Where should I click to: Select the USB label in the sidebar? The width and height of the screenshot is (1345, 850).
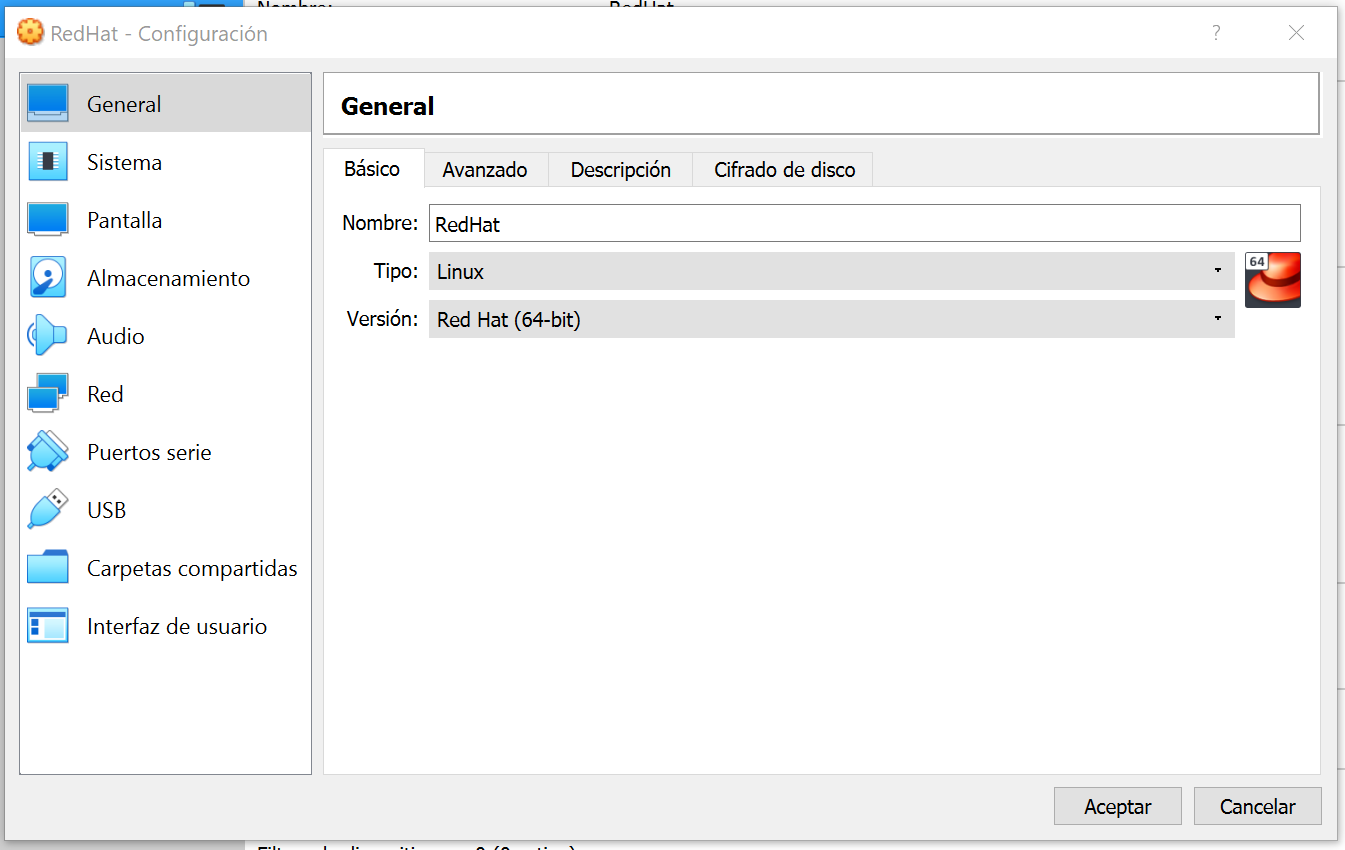[107, 510]
